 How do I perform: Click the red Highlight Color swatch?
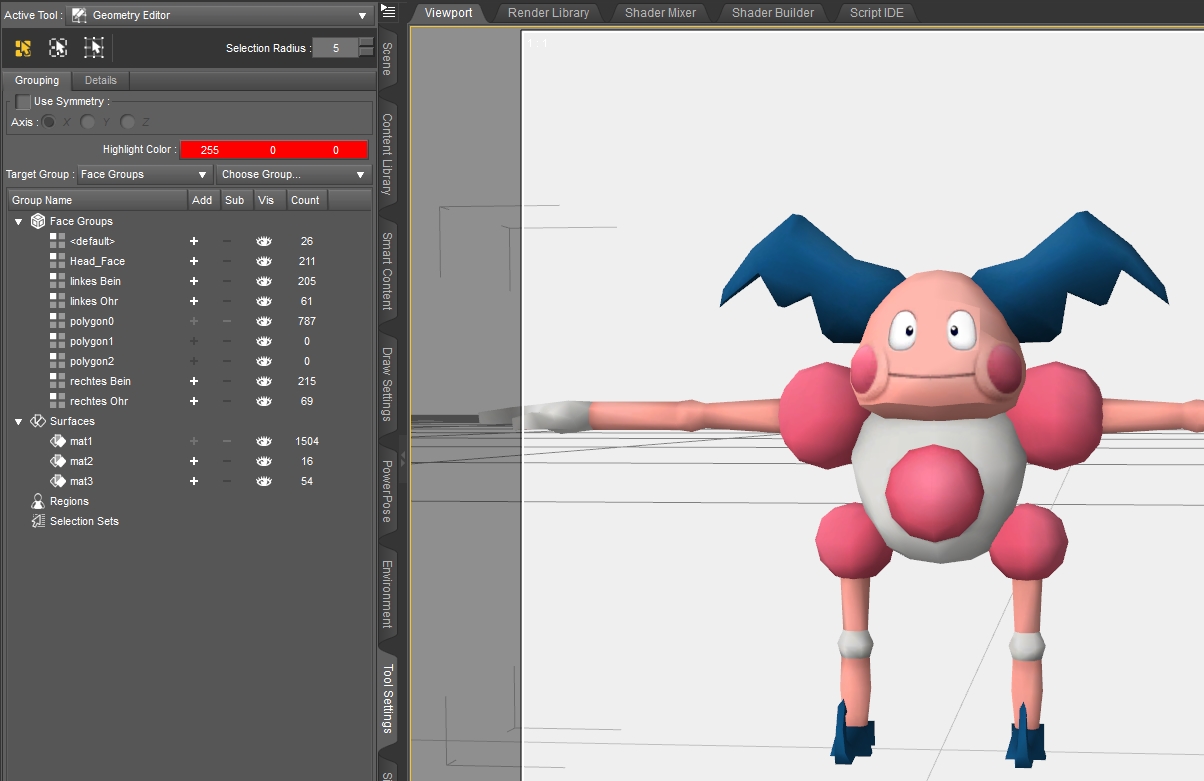click(x=273, y=150)
